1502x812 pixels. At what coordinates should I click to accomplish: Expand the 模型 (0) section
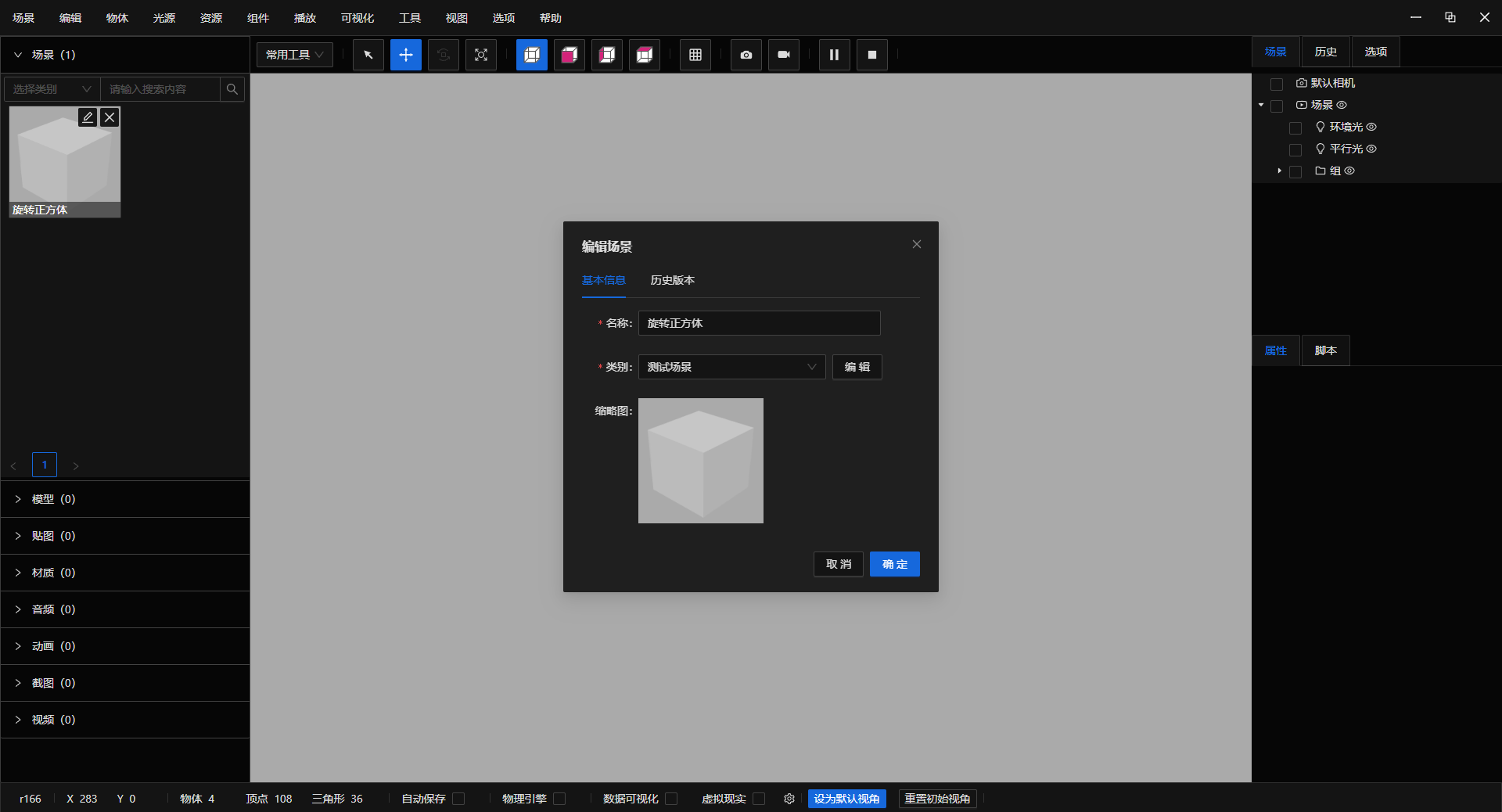click(x=53, y=499)
